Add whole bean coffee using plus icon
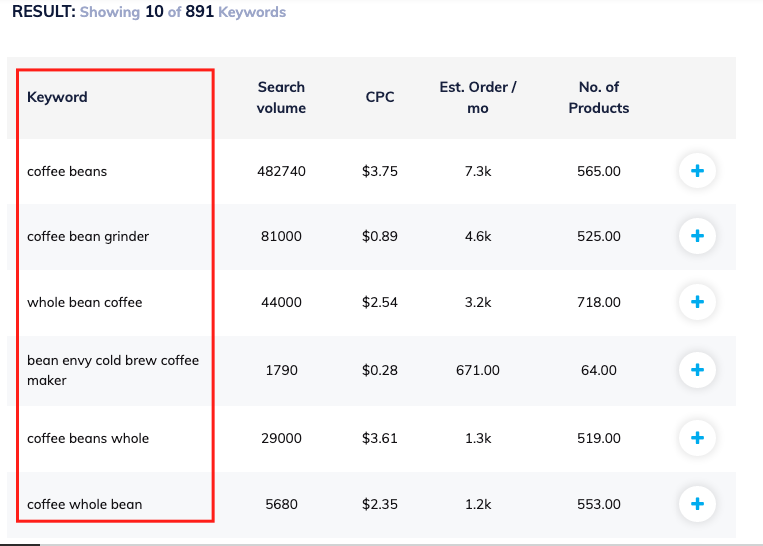The image size is (763, 546). click(x=697, y=302)
